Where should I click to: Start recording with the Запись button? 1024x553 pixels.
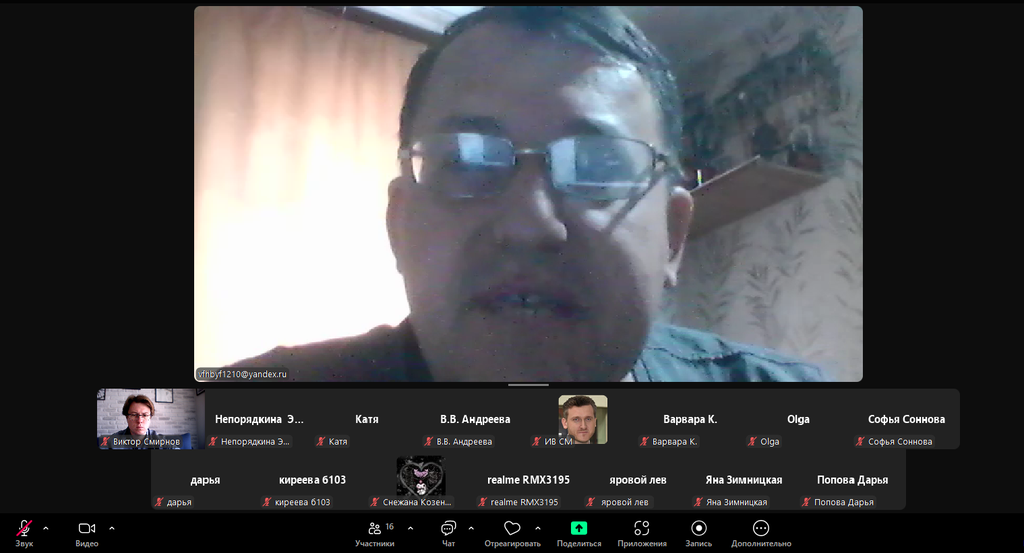[x=698, y=531]
